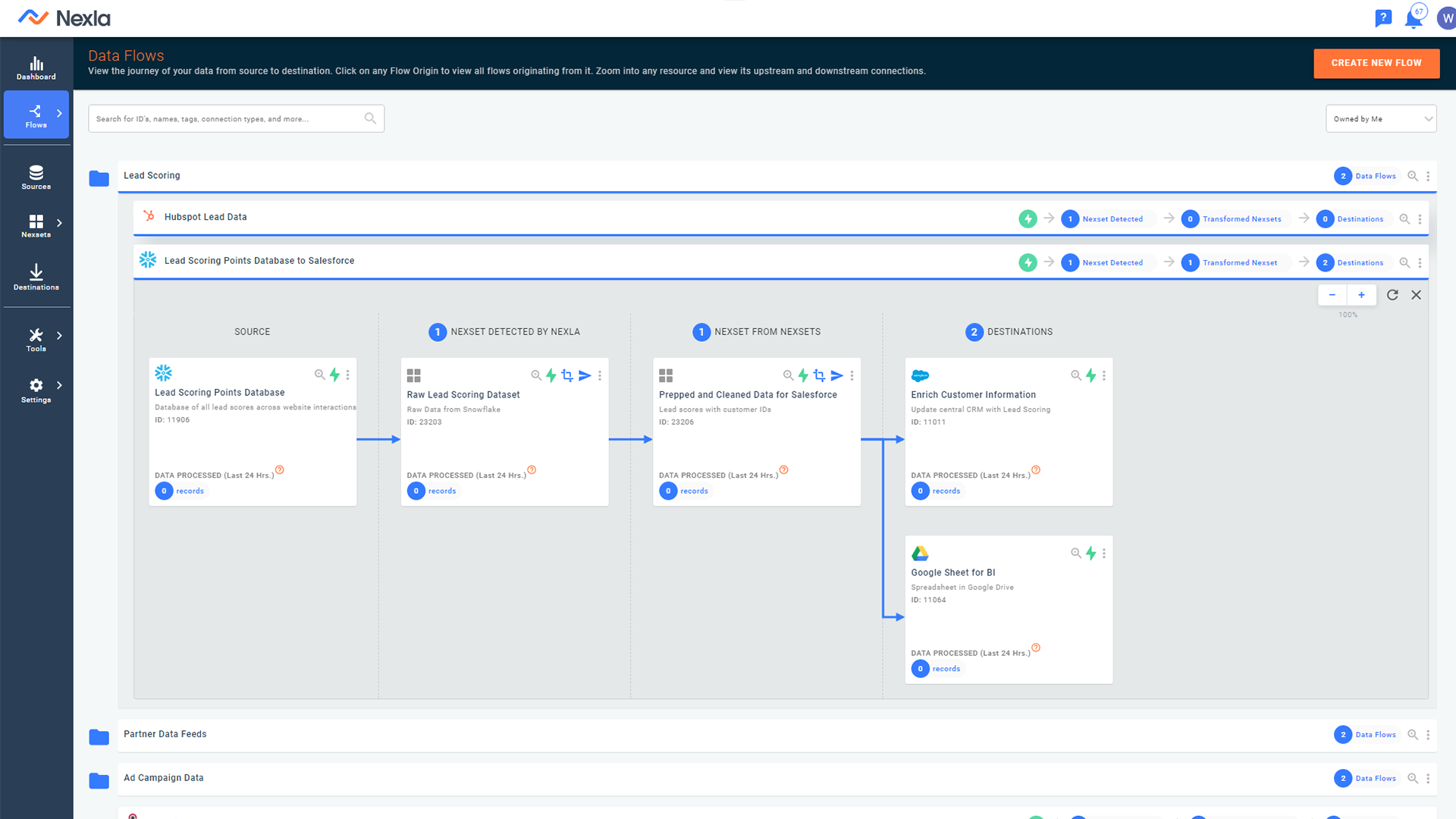The width and height of the screenshot is (1456, 819).
Task: Go to Dashboard in the sidebar
Action: click(x=36, y=67)
